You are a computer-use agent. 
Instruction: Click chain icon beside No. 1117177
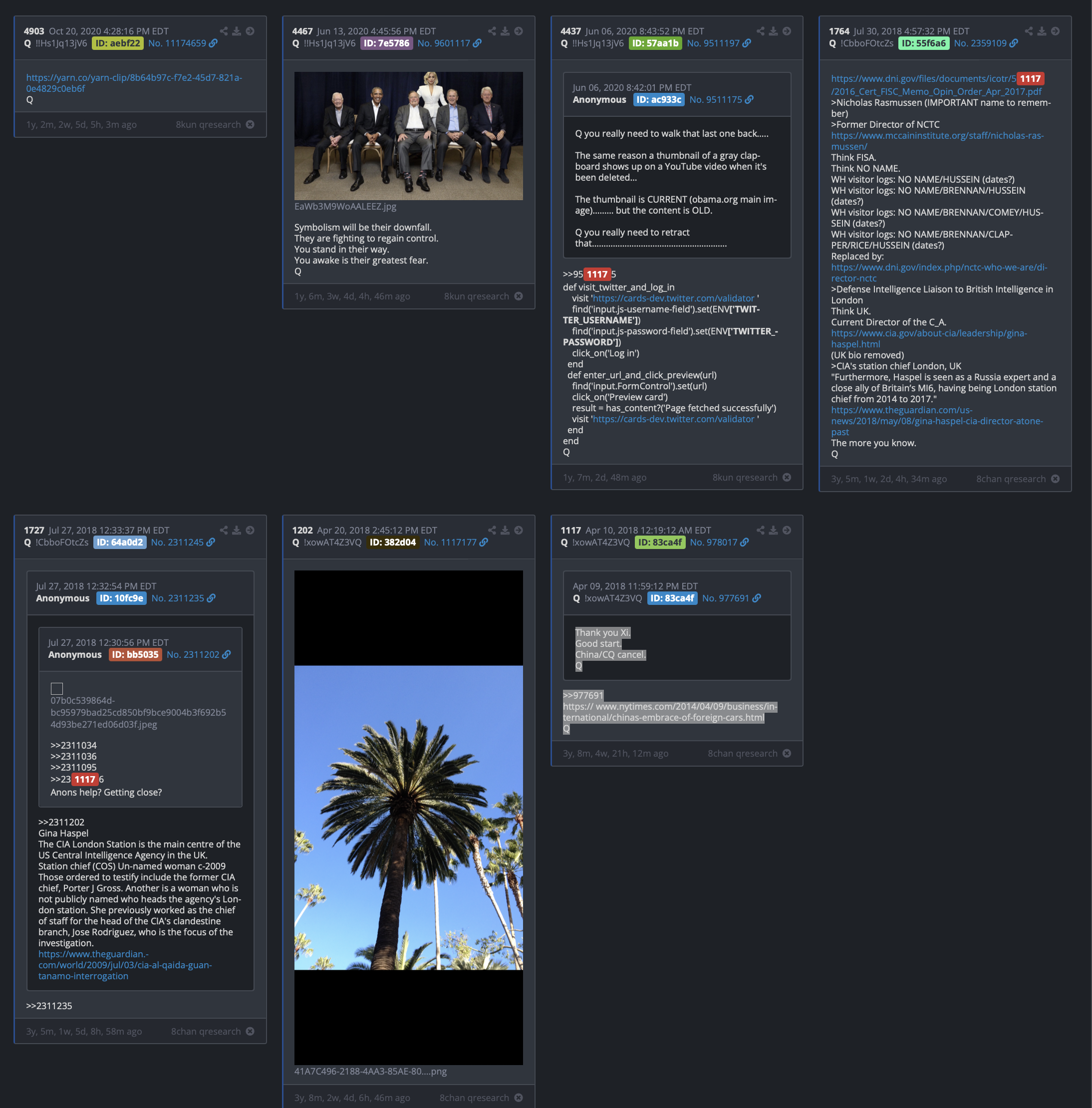[x=484, y=542]
